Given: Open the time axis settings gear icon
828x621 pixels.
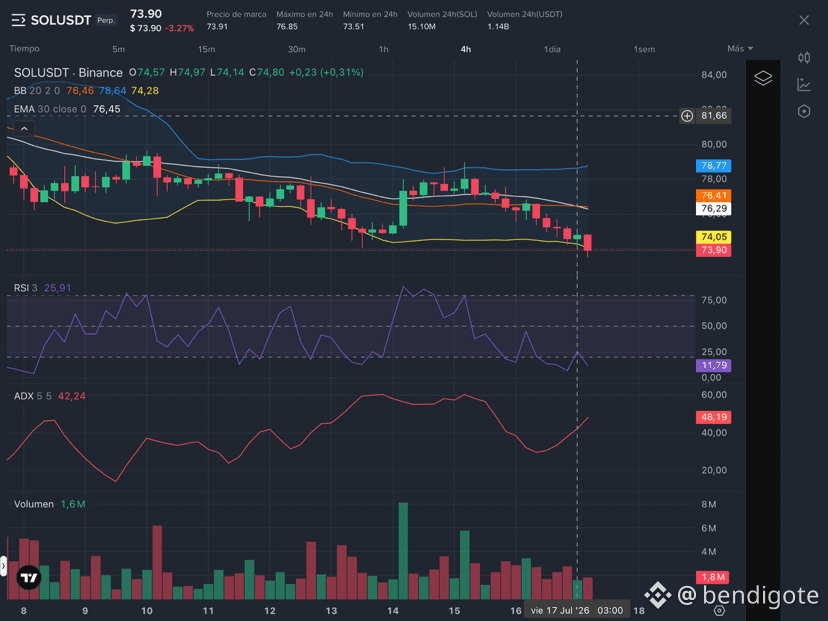Looking at the screenshot, I should [719, 610].
